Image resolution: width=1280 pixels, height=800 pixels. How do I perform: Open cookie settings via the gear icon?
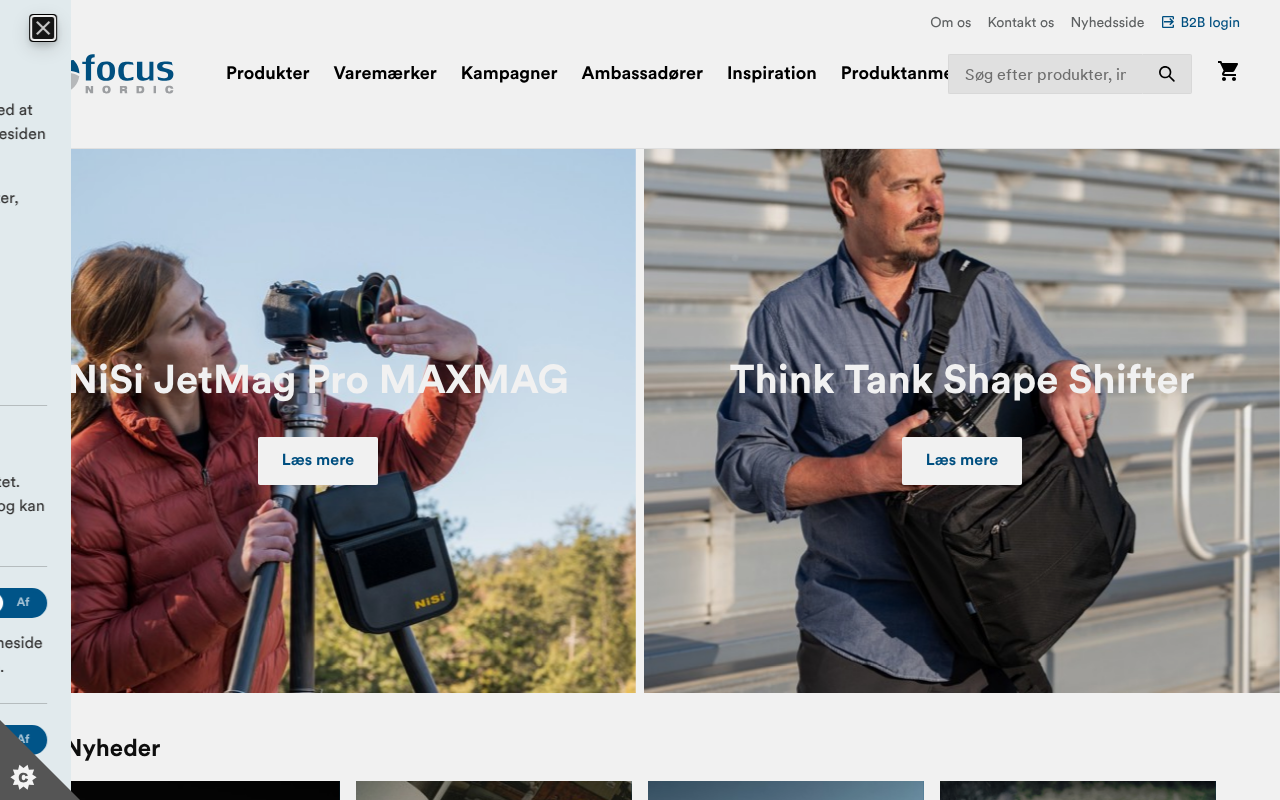pyautogui.click(x=23, y=777)
